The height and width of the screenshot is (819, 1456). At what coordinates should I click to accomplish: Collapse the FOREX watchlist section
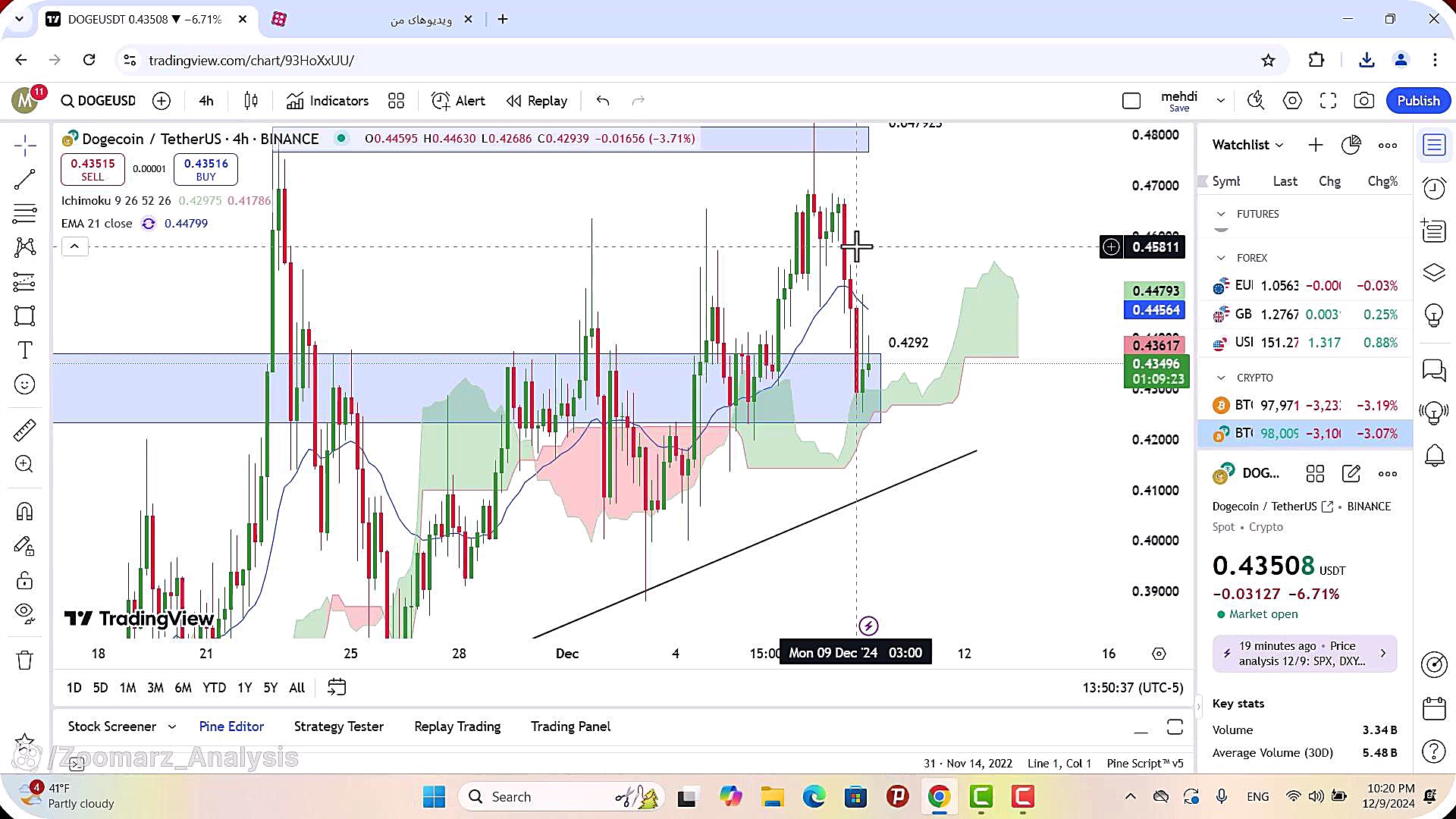(1221, 259)
